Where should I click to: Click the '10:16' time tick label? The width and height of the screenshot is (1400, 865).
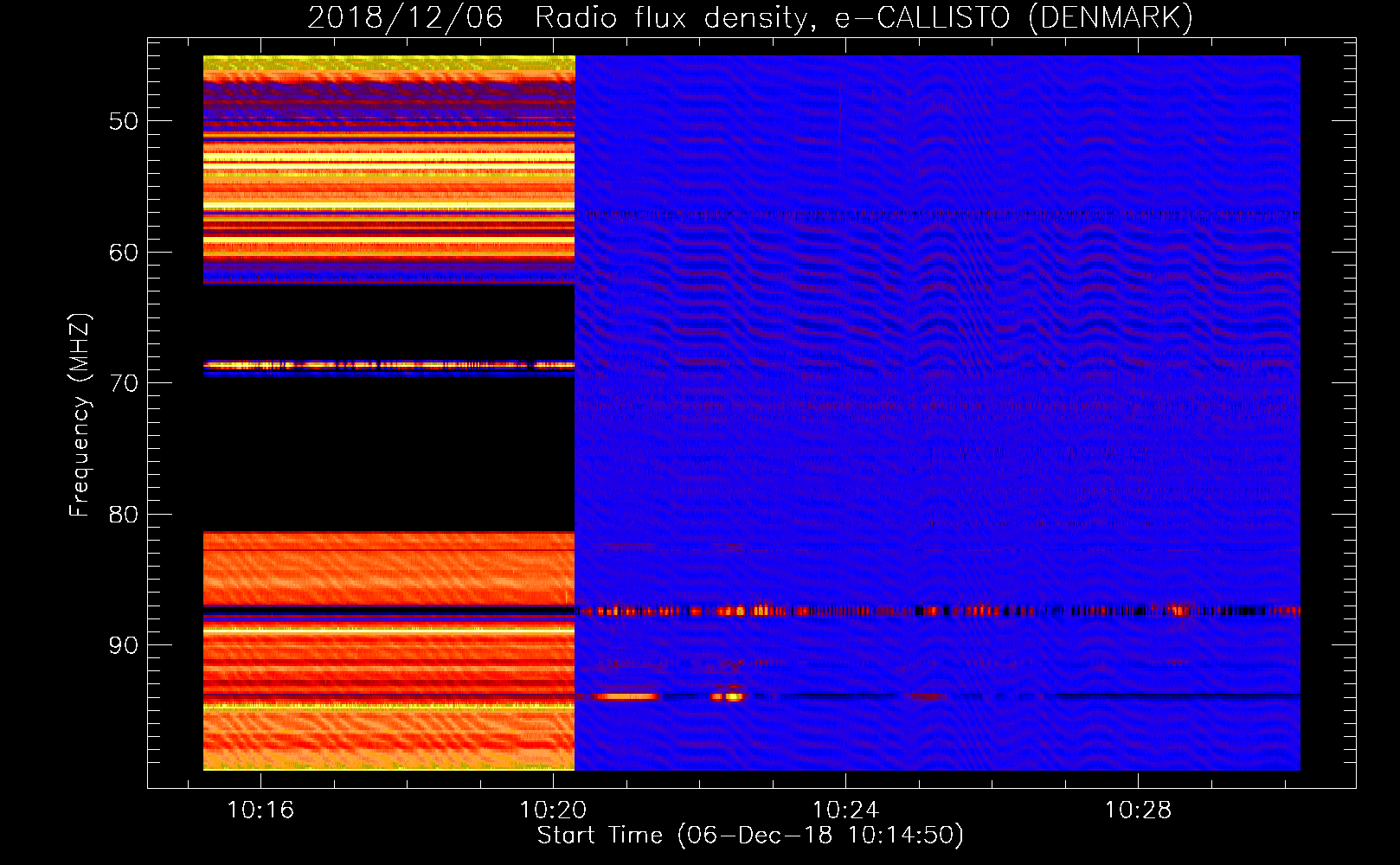tap(260, 811)
